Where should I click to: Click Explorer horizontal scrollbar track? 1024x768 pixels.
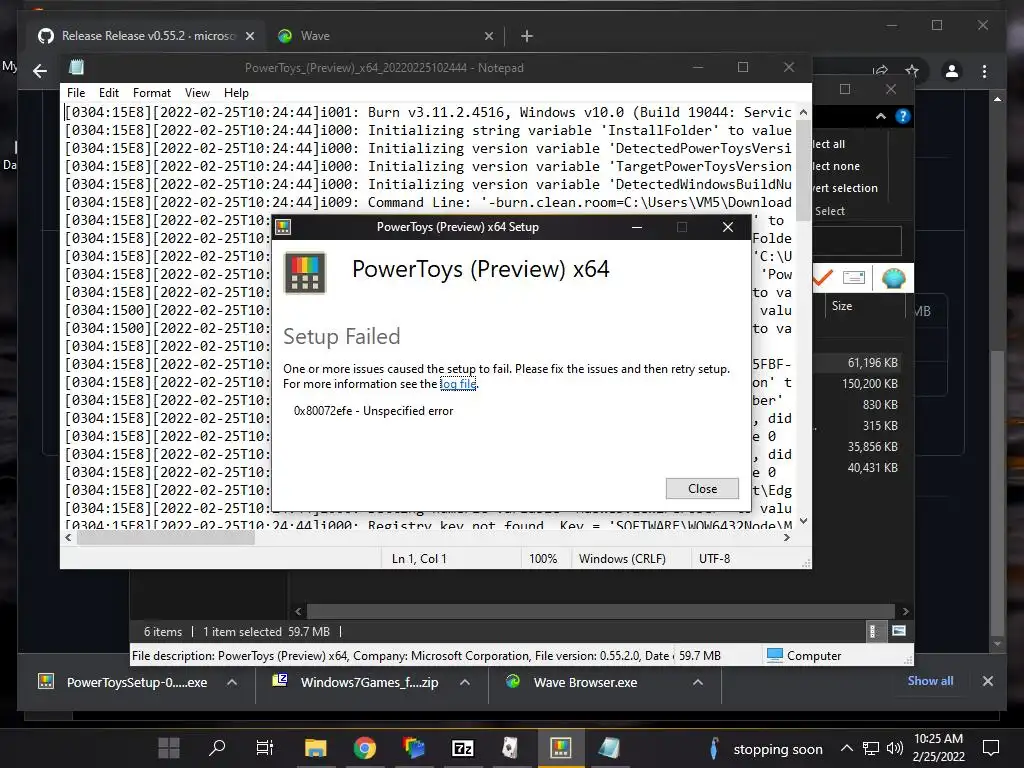601,611
